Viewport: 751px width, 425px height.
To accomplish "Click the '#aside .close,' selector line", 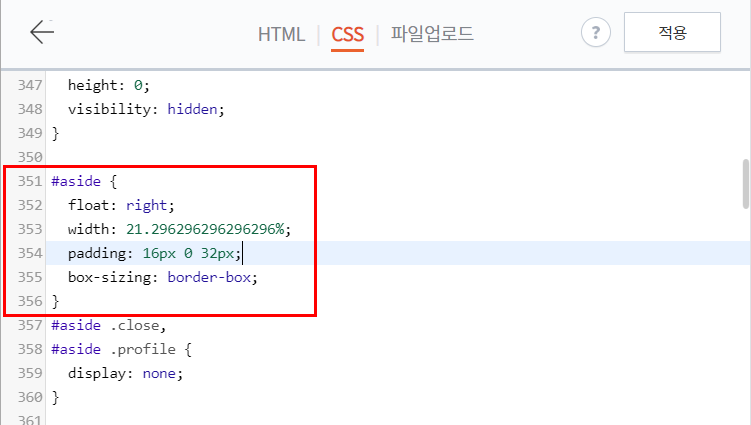I will pyautogui.click(x=109, y=325).
